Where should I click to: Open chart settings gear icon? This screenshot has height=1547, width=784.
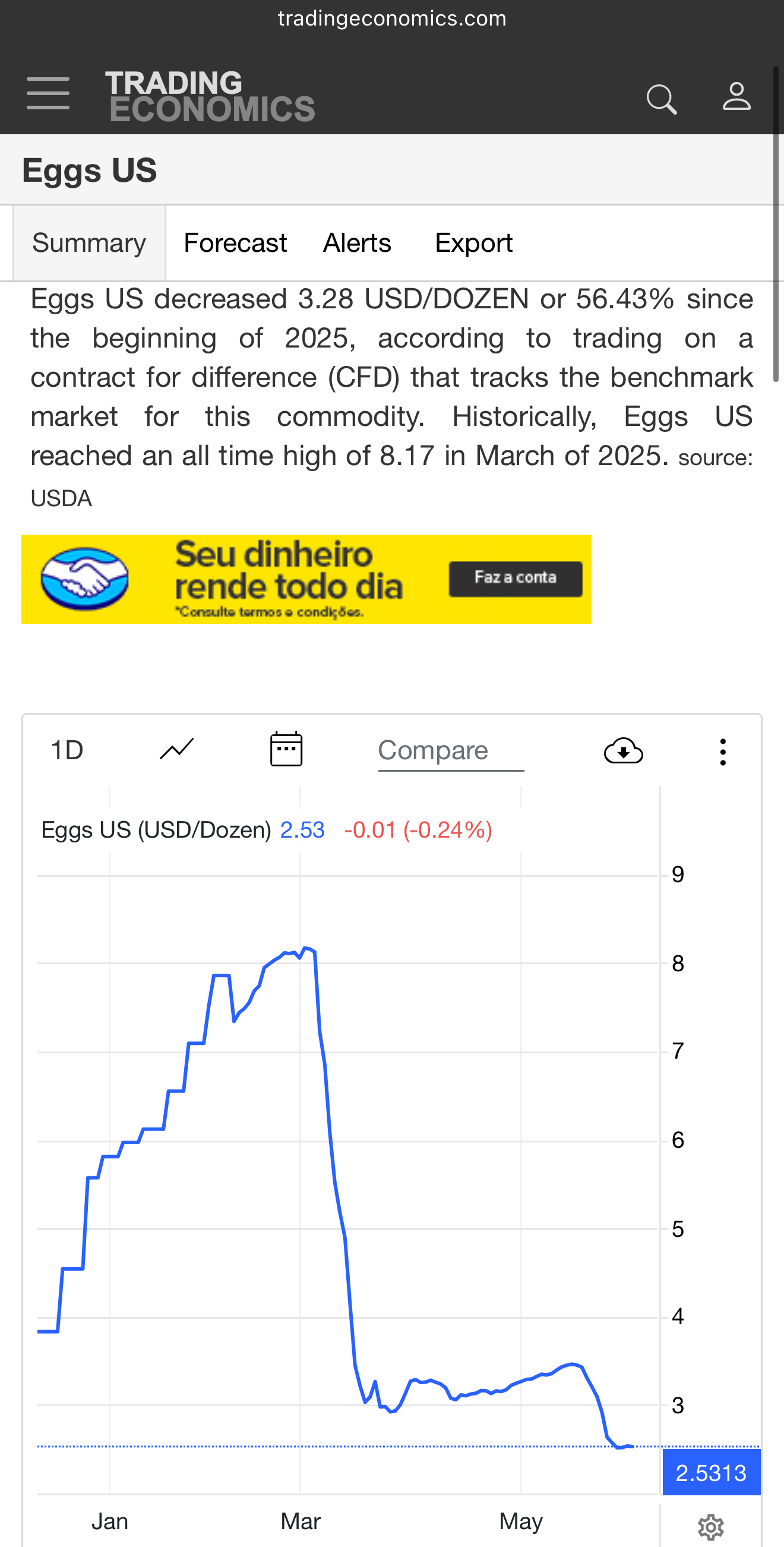coord(711,1527)
